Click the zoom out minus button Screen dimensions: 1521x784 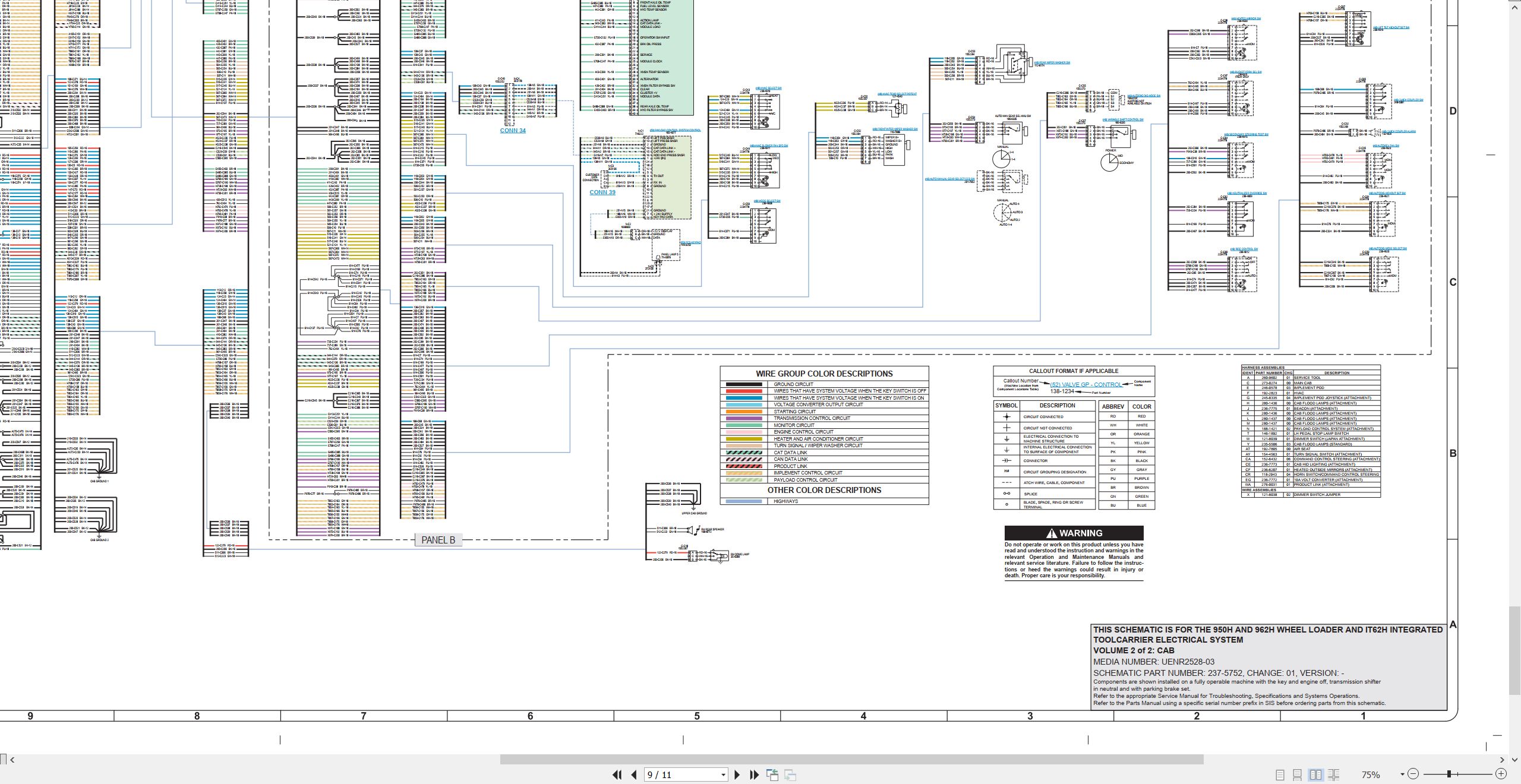point(1413,774)
